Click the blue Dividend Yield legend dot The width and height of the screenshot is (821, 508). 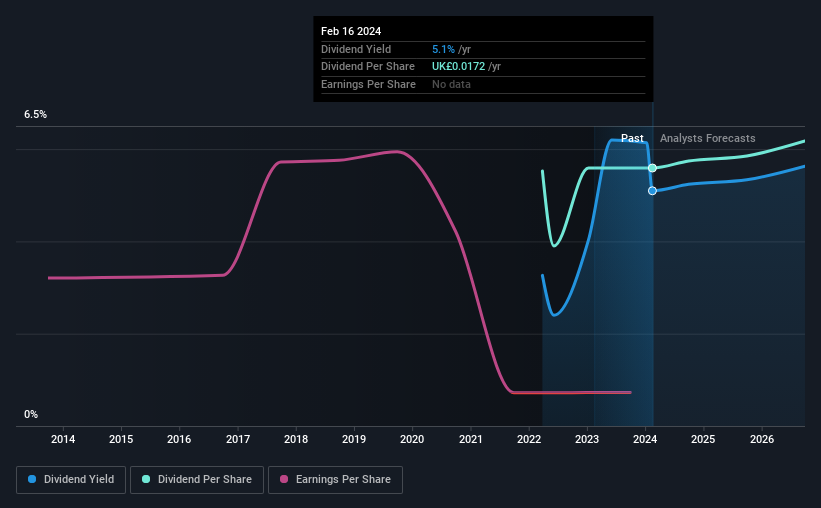32,479
